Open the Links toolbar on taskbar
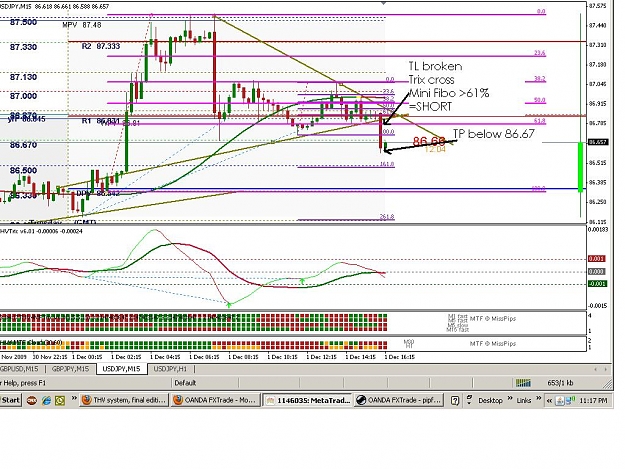Screen dimensions: 625x469 (x=524, y=400)
